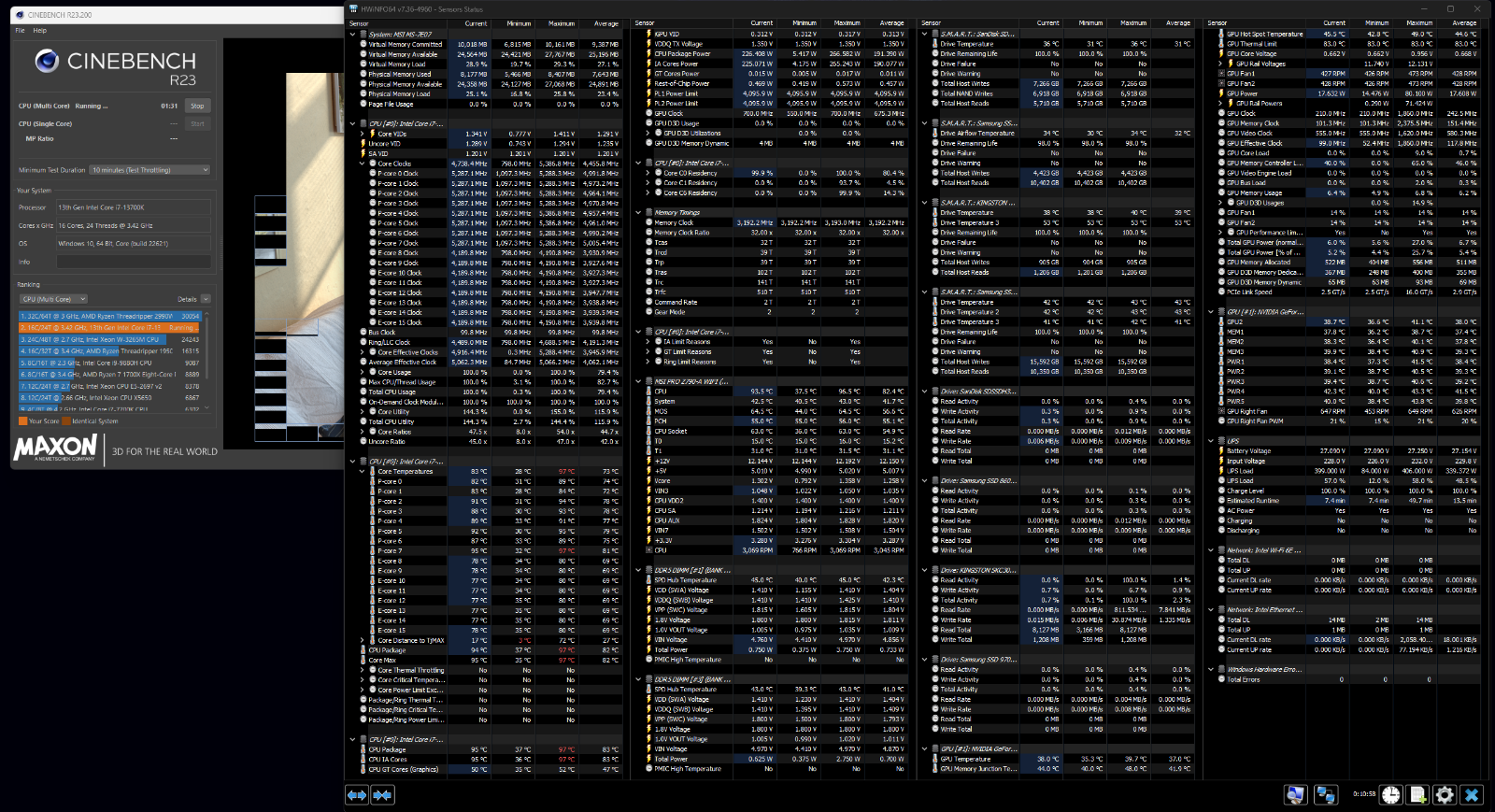Click ranking list scroll-up arrow
The width and height of the screenshot is (1495, 812).
tap(207, 315)
